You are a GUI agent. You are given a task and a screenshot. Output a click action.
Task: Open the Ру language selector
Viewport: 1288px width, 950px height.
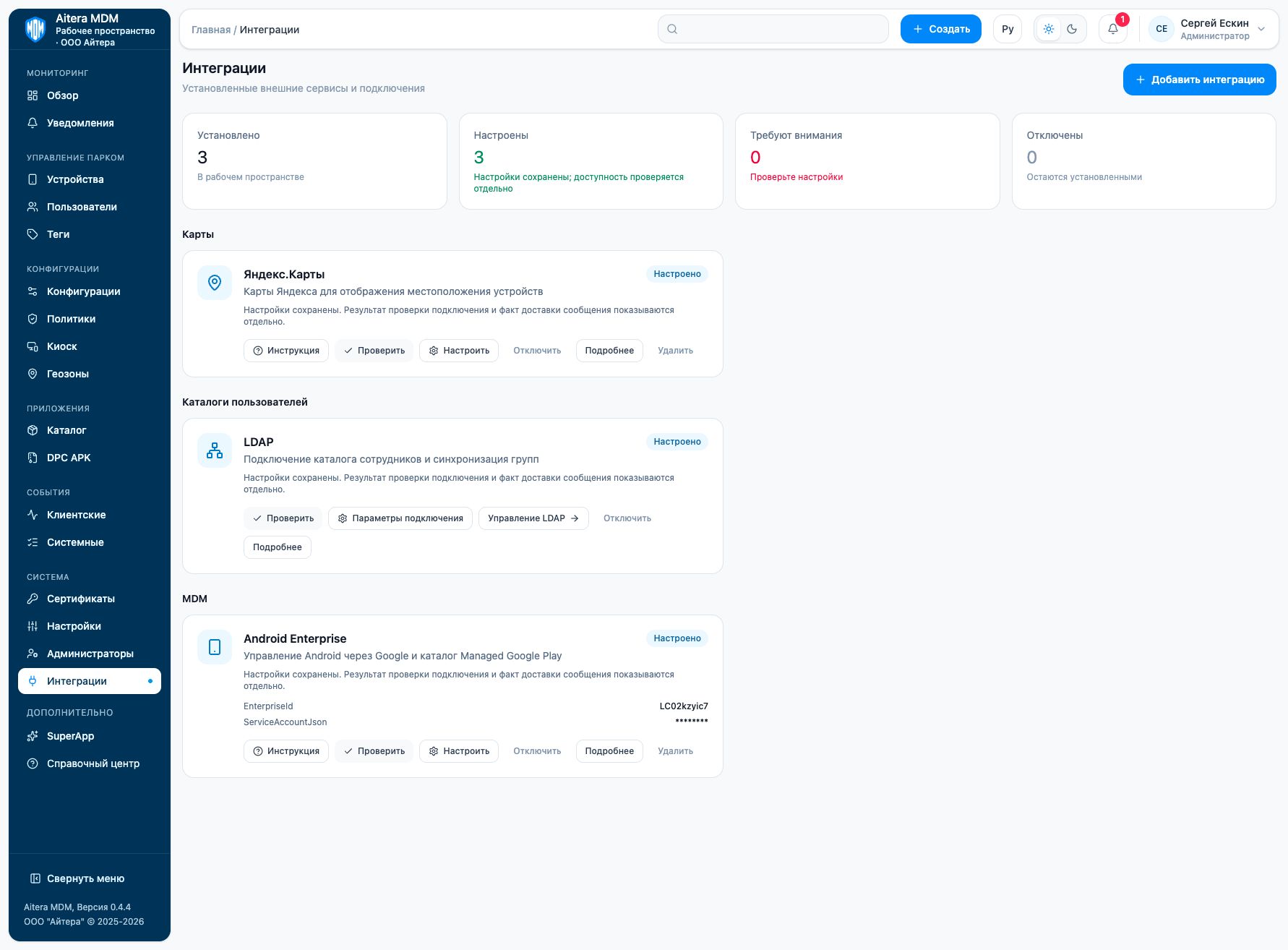[x=1008, y=29]
